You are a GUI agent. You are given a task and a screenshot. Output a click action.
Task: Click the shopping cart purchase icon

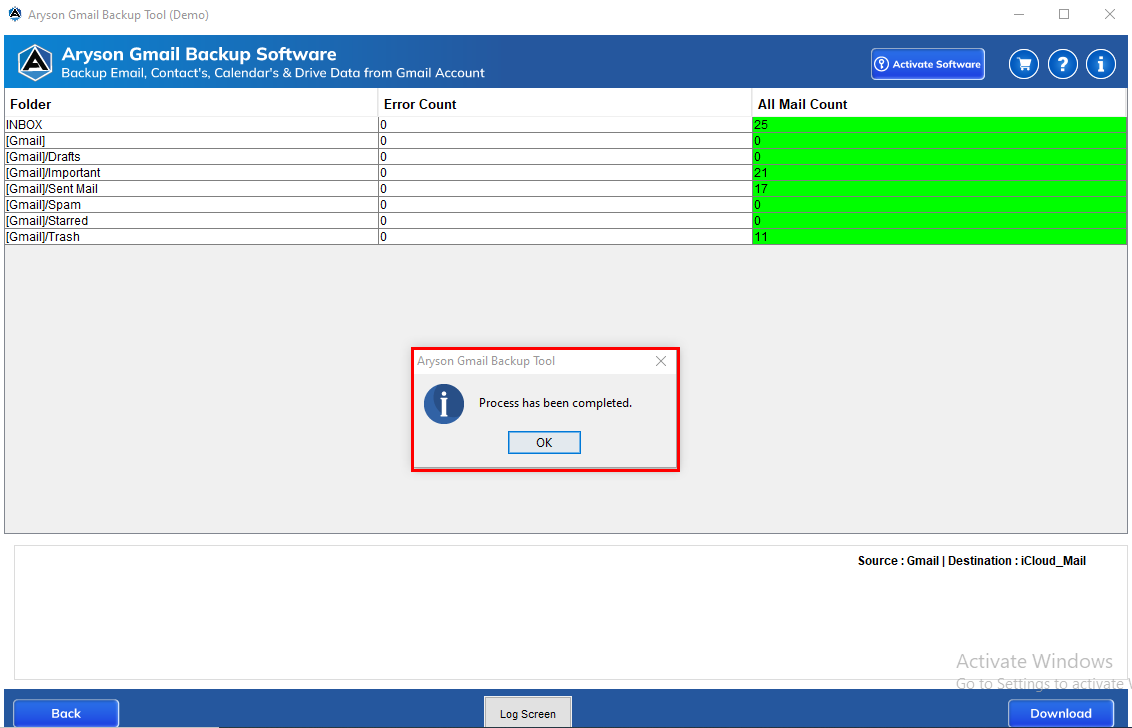click(1023, 64)
